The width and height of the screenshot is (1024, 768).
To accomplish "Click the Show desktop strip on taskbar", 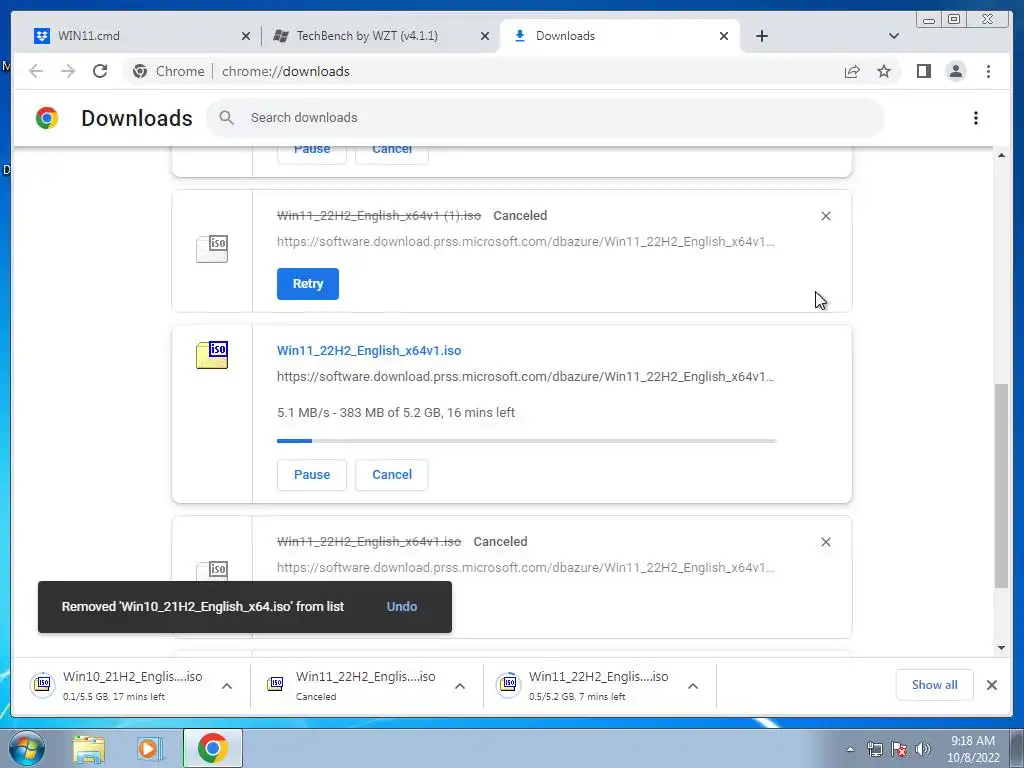I will point(1017,749).
